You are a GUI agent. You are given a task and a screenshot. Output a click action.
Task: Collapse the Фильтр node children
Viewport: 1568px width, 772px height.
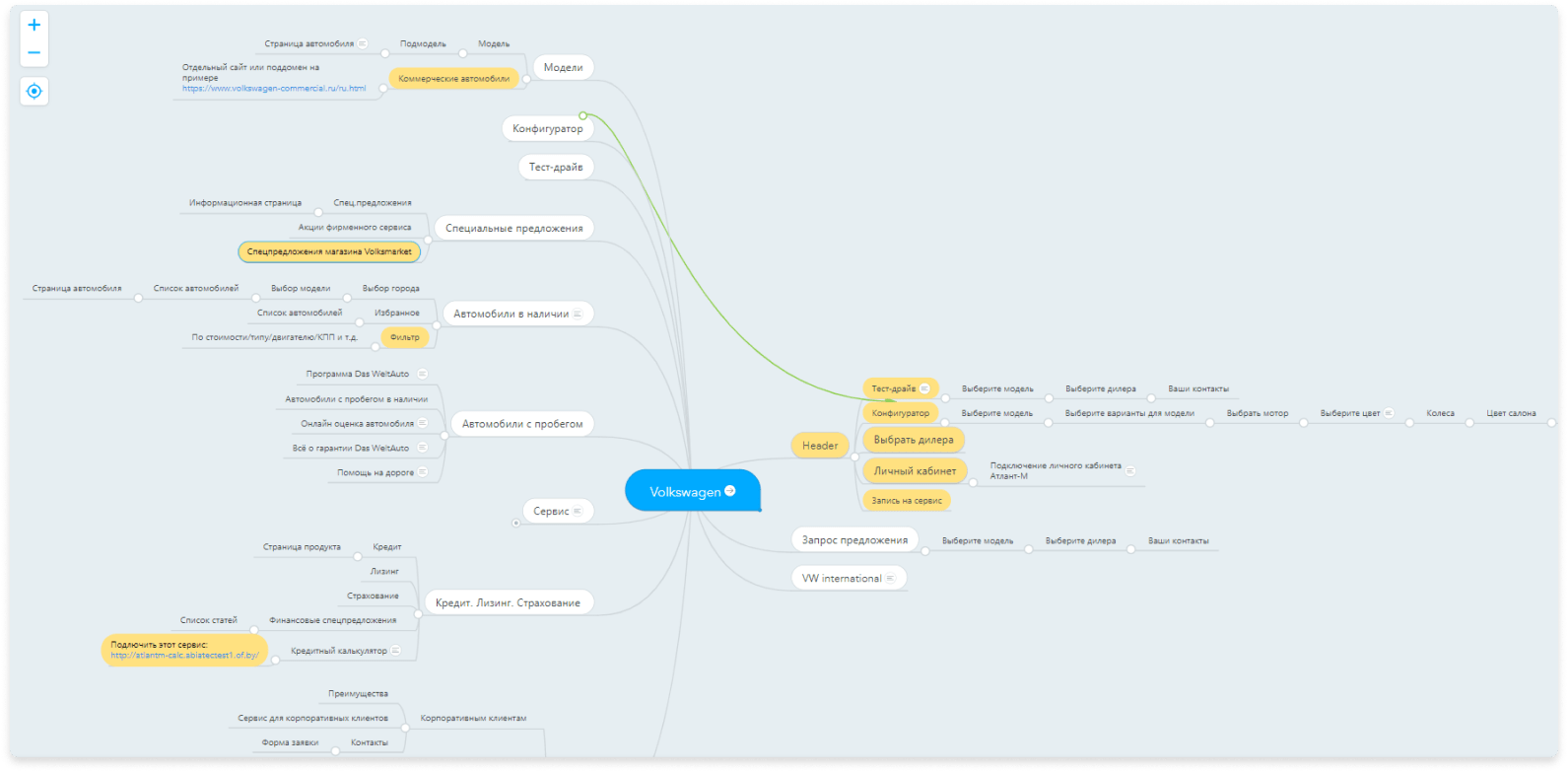(x=375, y=347)
